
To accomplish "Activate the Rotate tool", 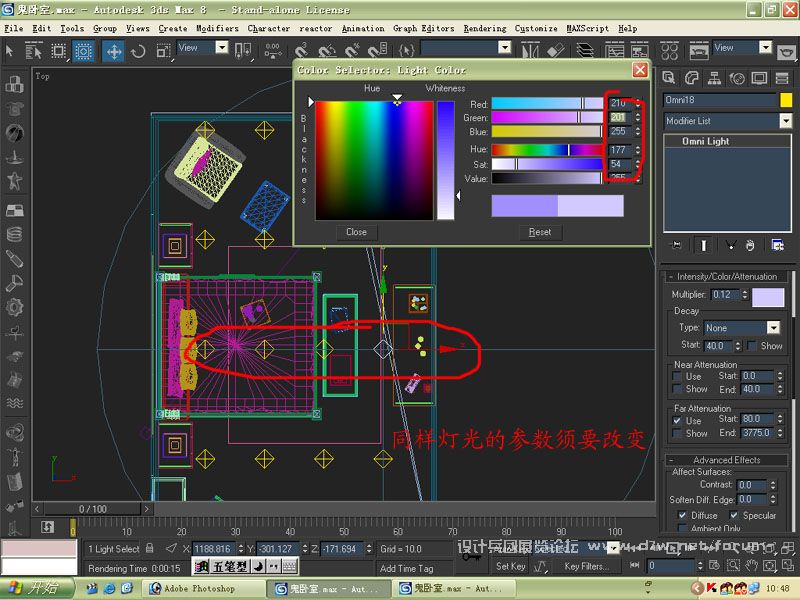I will click(138, 50).
